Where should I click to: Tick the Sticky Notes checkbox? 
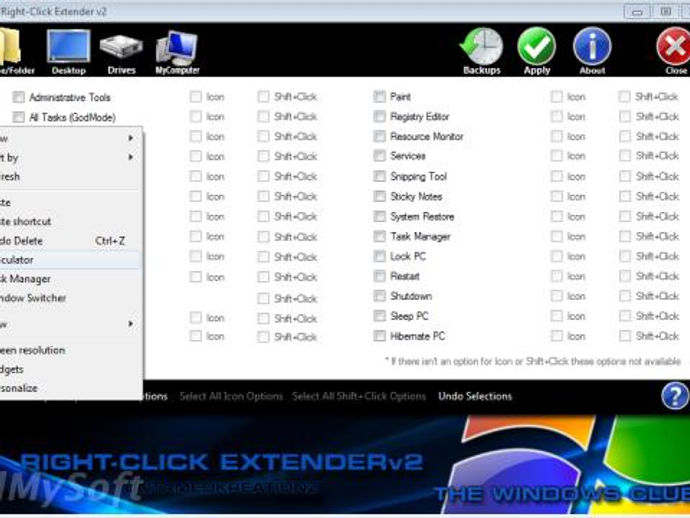pos(379,196)
